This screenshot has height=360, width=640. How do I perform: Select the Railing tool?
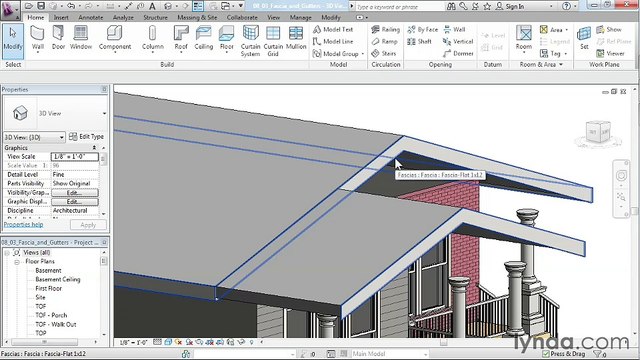pos(385,29)
